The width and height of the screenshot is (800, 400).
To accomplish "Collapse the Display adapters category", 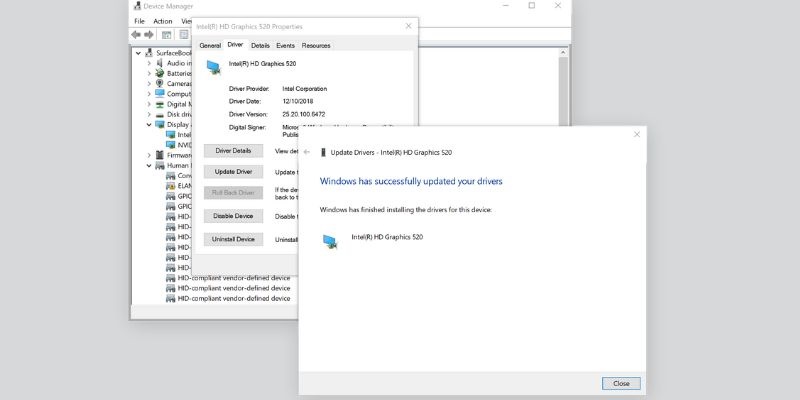I will (x=149, y=124).
